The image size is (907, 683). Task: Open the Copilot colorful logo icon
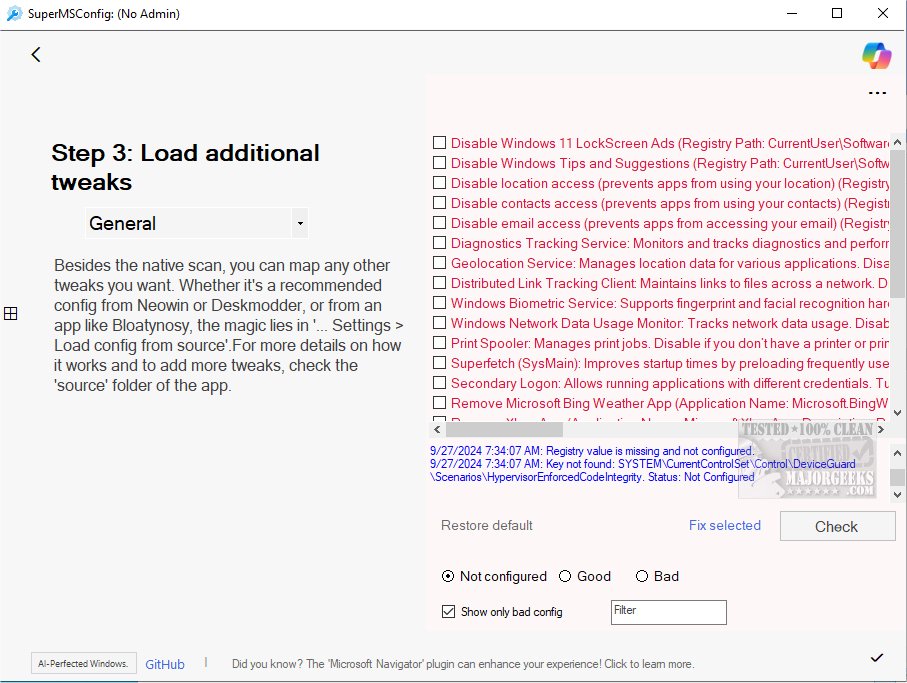click(876, 56)
